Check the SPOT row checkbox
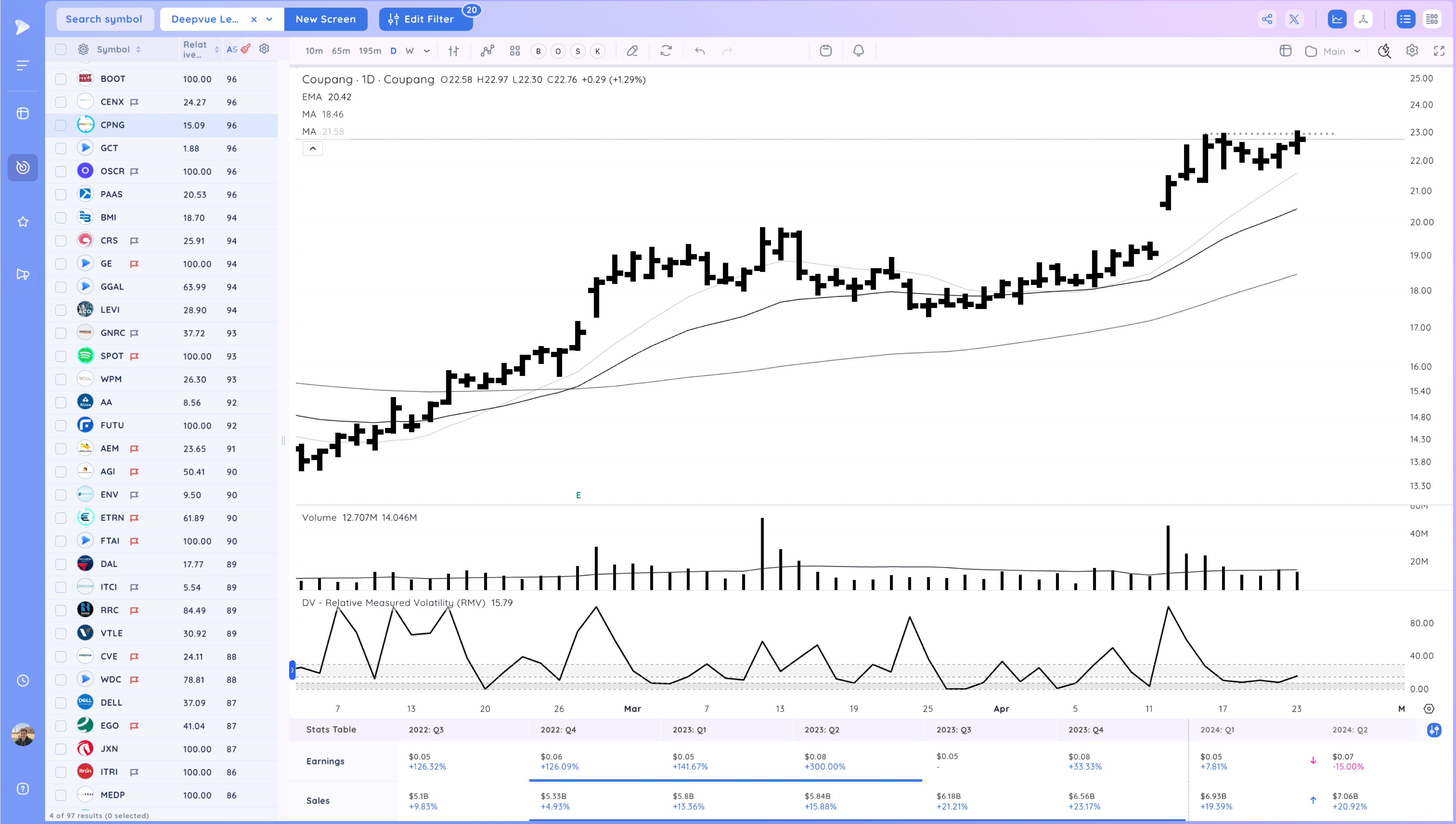The image size is (1456, 824). (60, 356)
